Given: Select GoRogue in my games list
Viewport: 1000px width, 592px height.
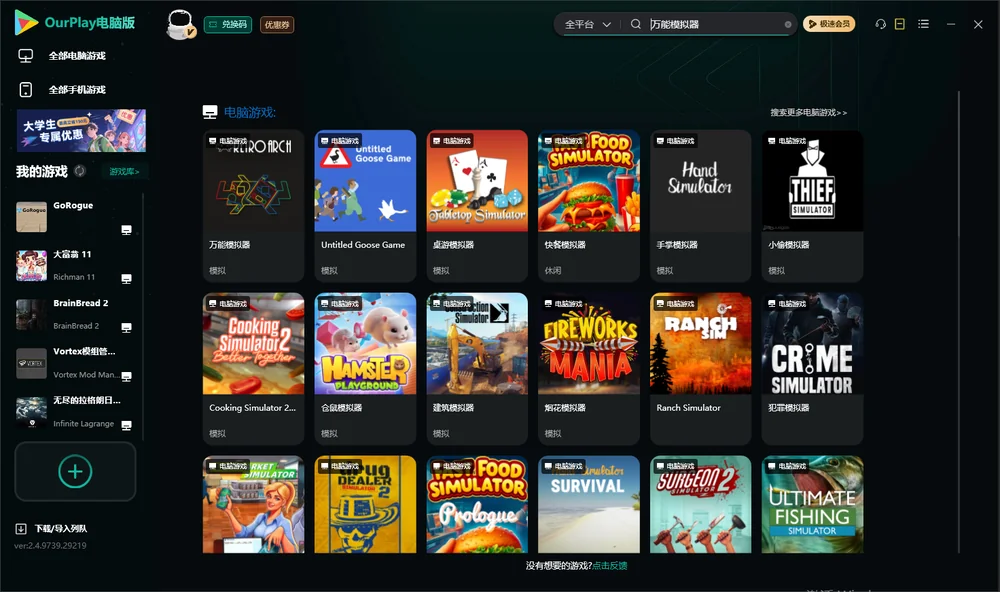Looking at the screenshot, I should click(x=78, y=217).
